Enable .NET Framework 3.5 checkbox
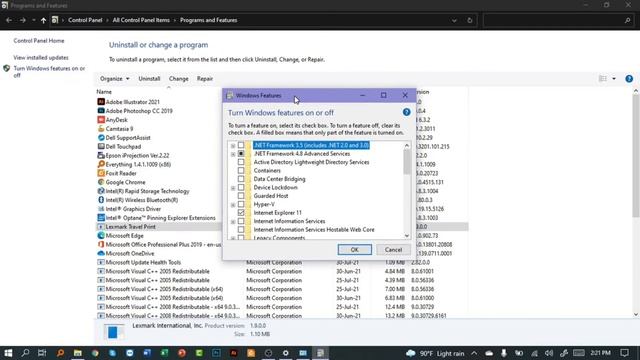The height and width of the screenshot is (360, 640). click(x=241, y=145)
